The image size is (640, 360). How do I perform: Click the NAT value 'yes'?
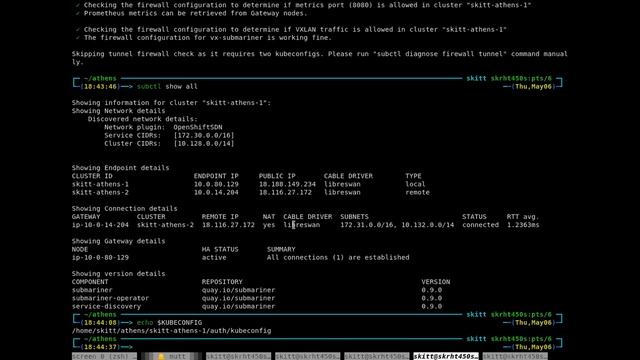click(x=269, y=225)
